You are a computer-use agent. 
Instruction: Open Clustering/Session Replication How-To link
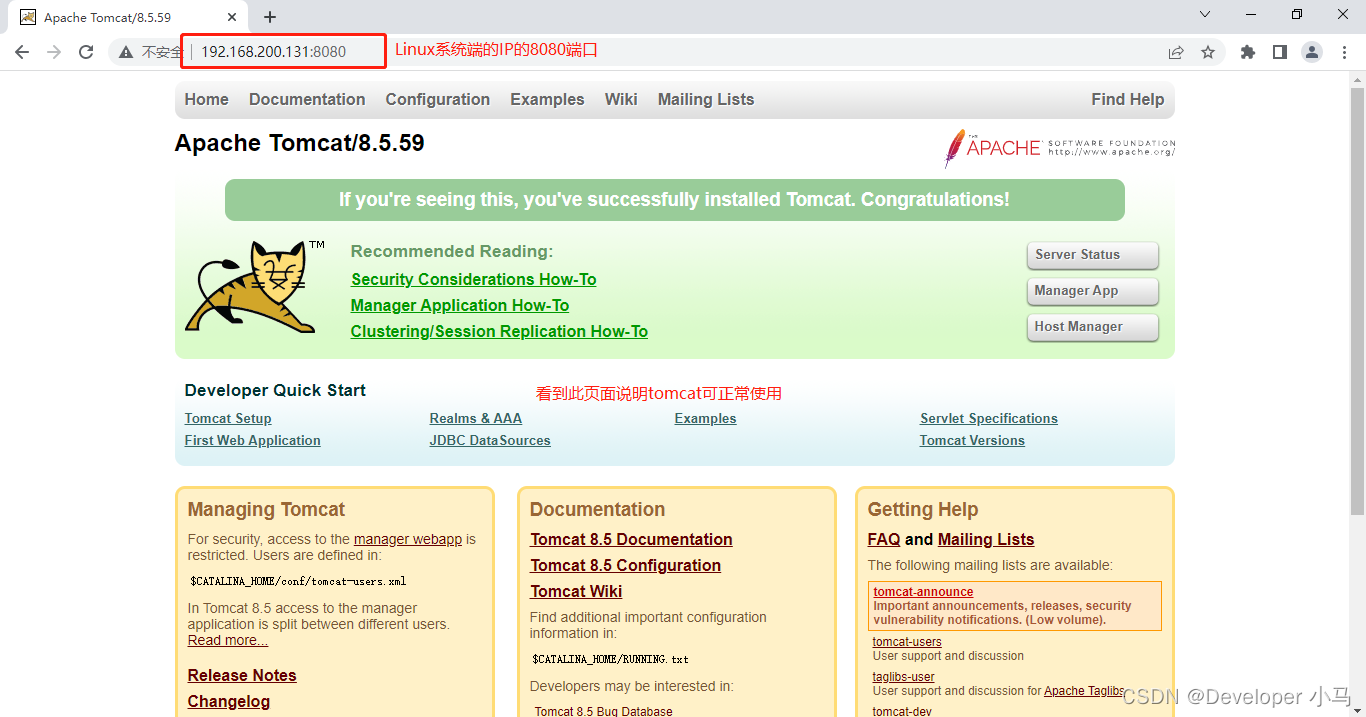499,331
